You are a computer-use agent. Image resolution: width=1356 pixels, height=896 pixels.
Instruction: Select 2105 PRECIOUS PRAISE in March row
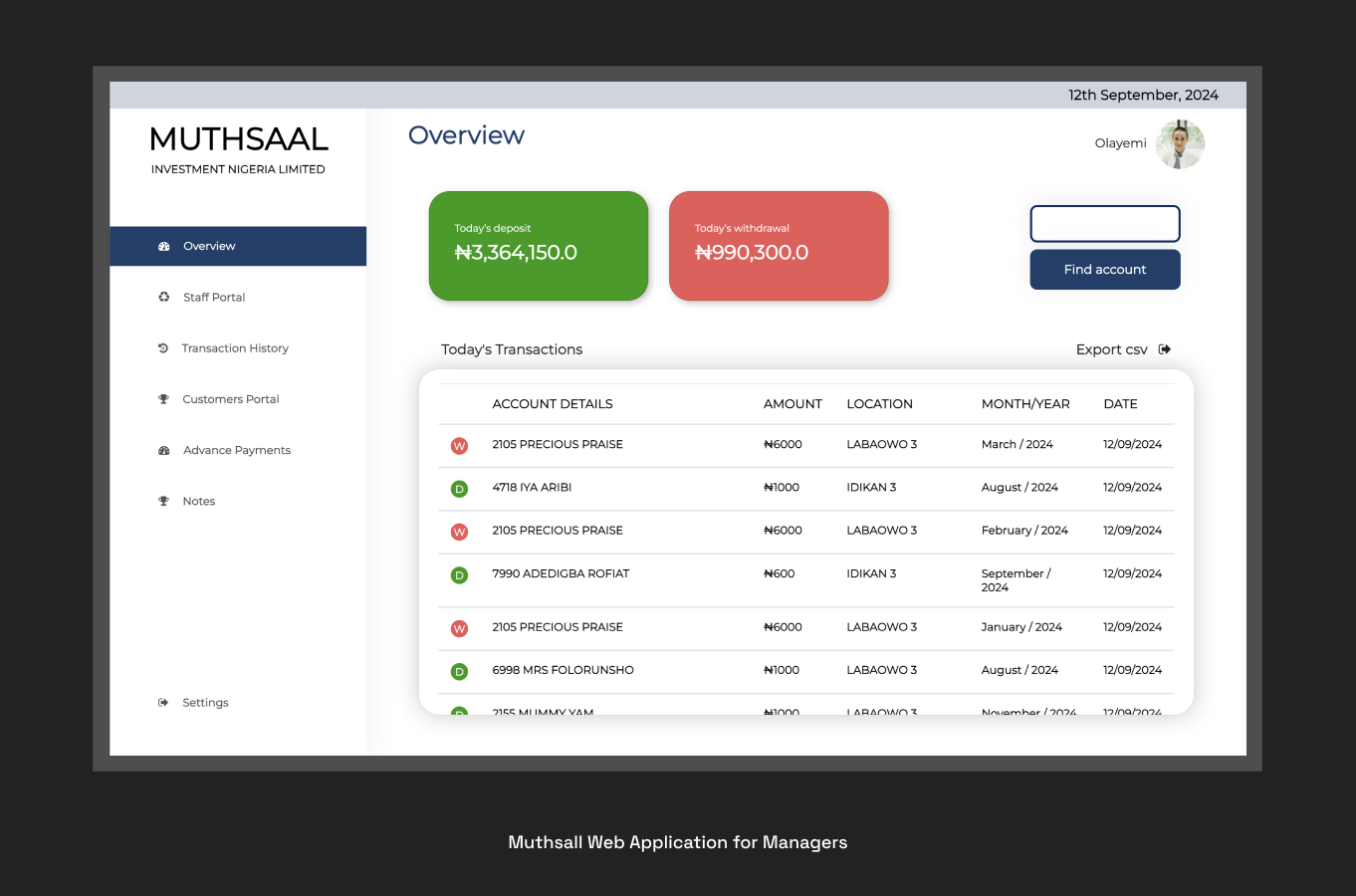tap(558, 445)
